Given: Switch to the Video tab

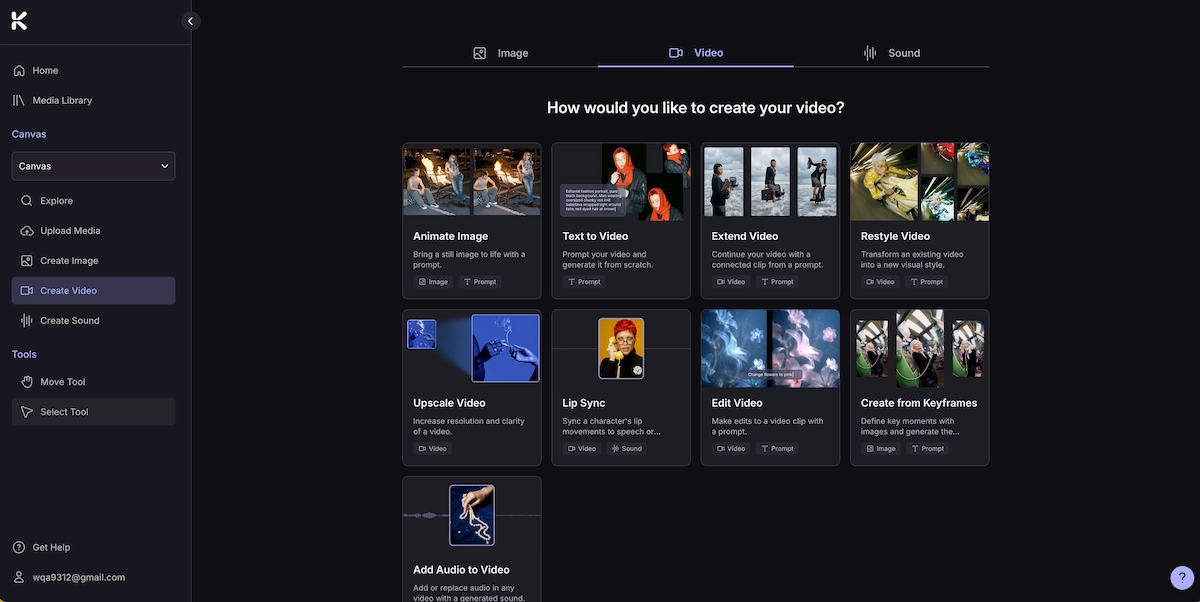Looking at the screenshot, I should coord(696,53).
